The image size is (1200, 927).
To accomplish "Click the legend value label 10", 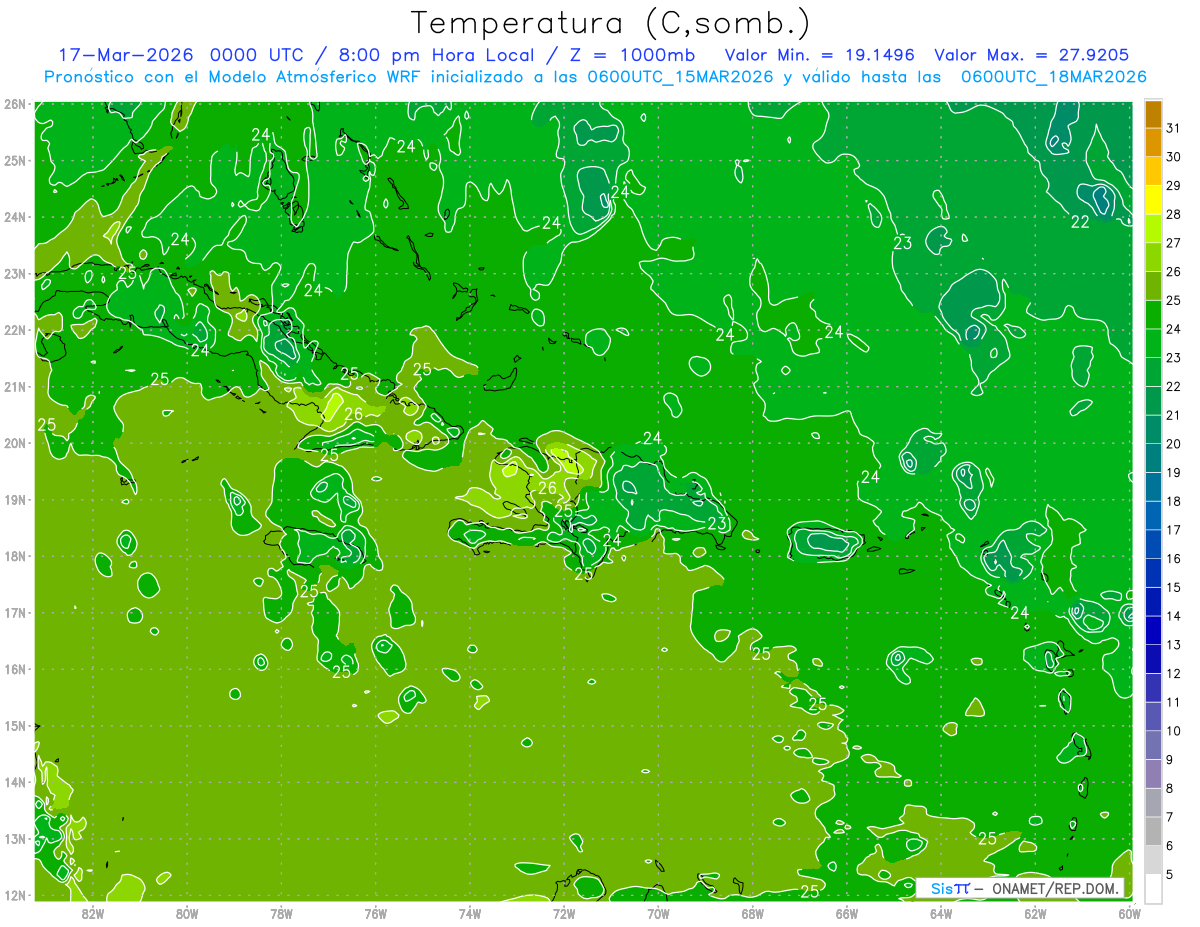I will (x=1173, y=730).
